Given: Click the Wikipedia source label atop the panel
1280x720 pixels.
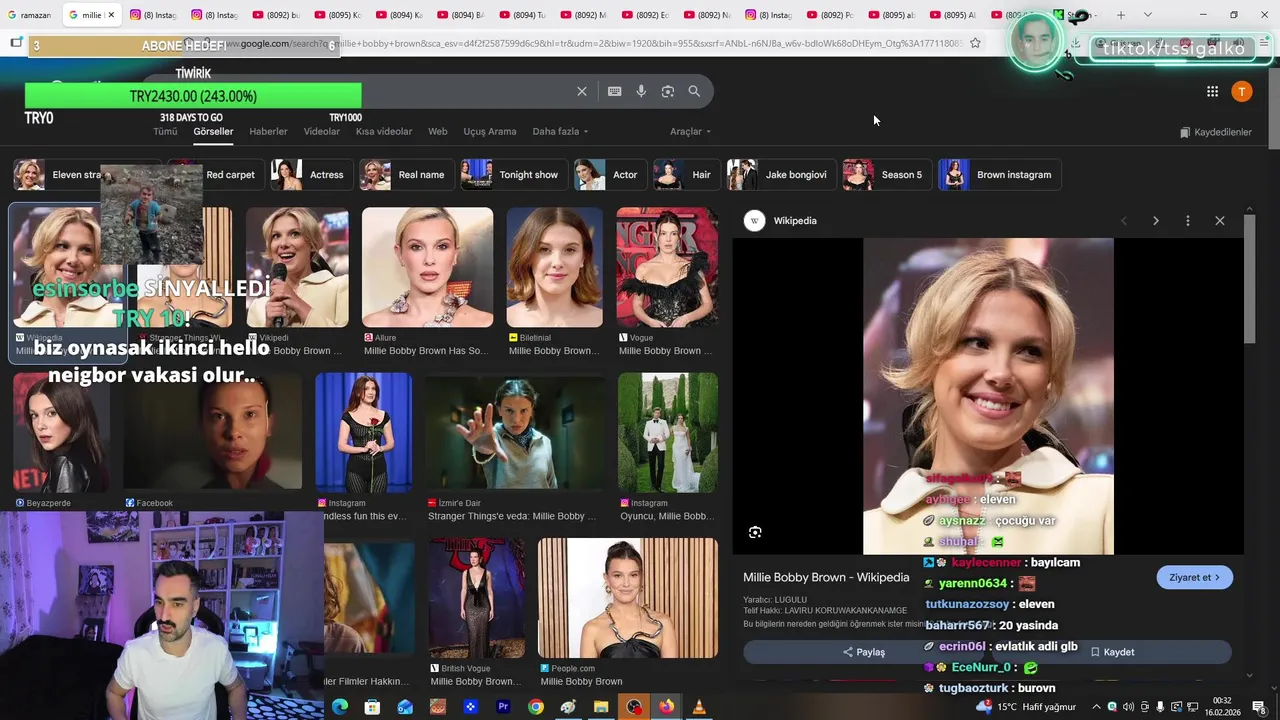Looking at the screenshot, I should tap(795, 221).
